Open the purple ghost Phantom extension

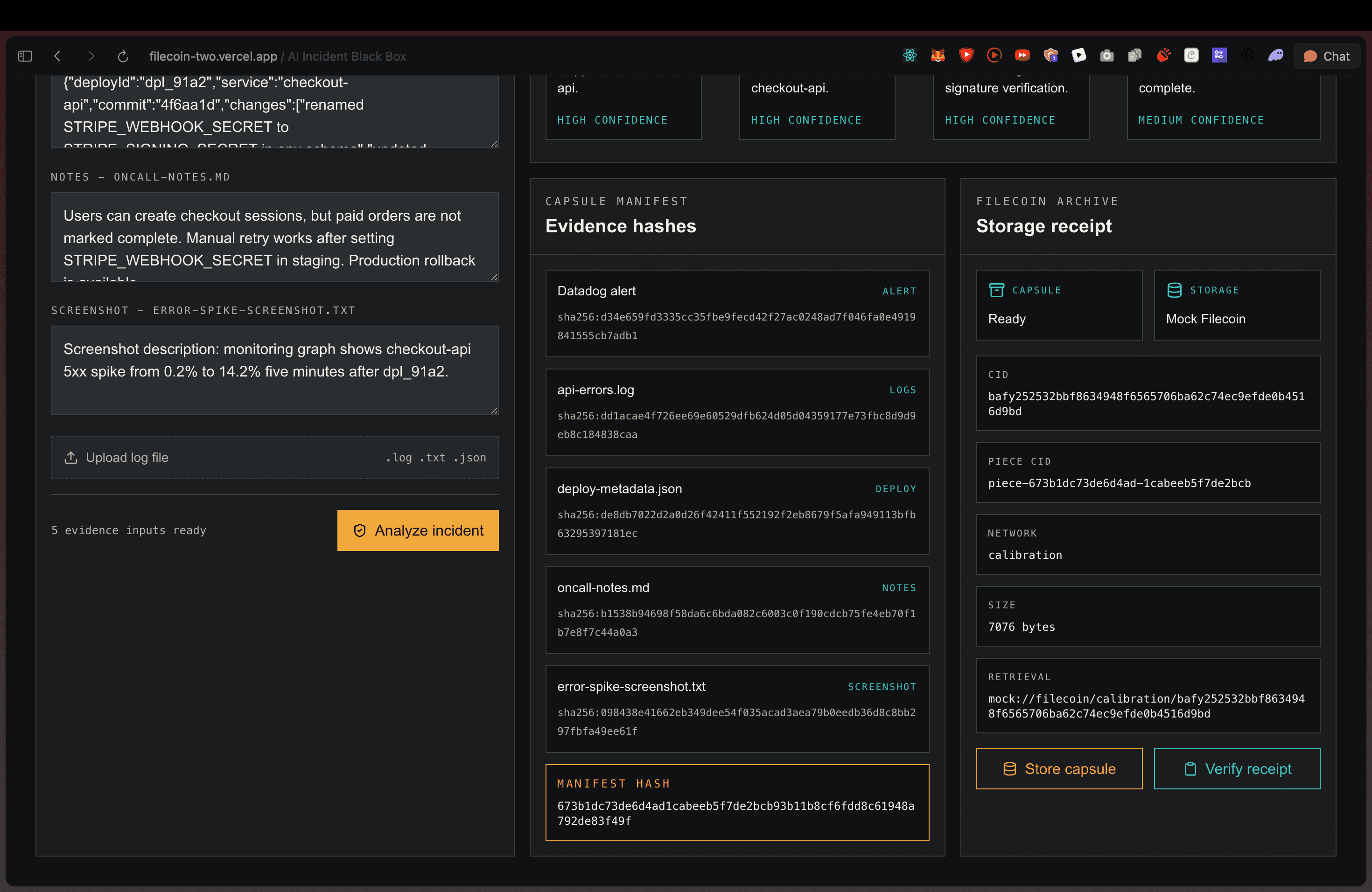click(x=1276, y=56)
